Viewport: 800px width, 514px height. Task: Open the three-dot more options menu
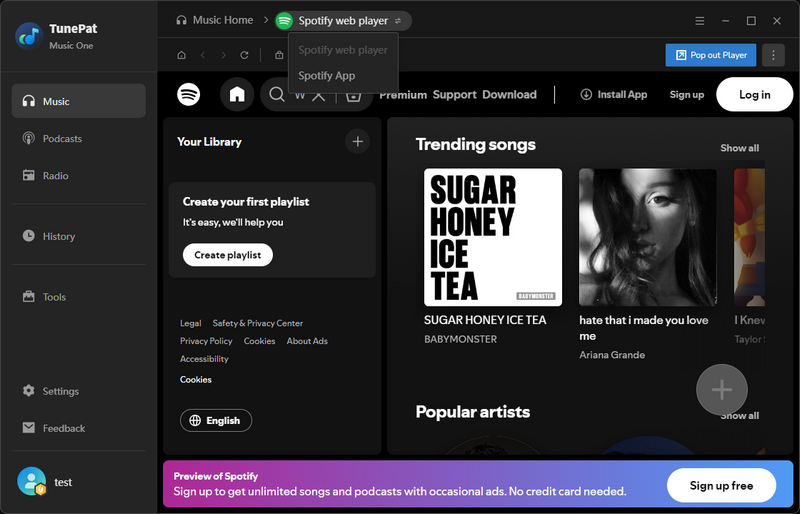[773, 55]
